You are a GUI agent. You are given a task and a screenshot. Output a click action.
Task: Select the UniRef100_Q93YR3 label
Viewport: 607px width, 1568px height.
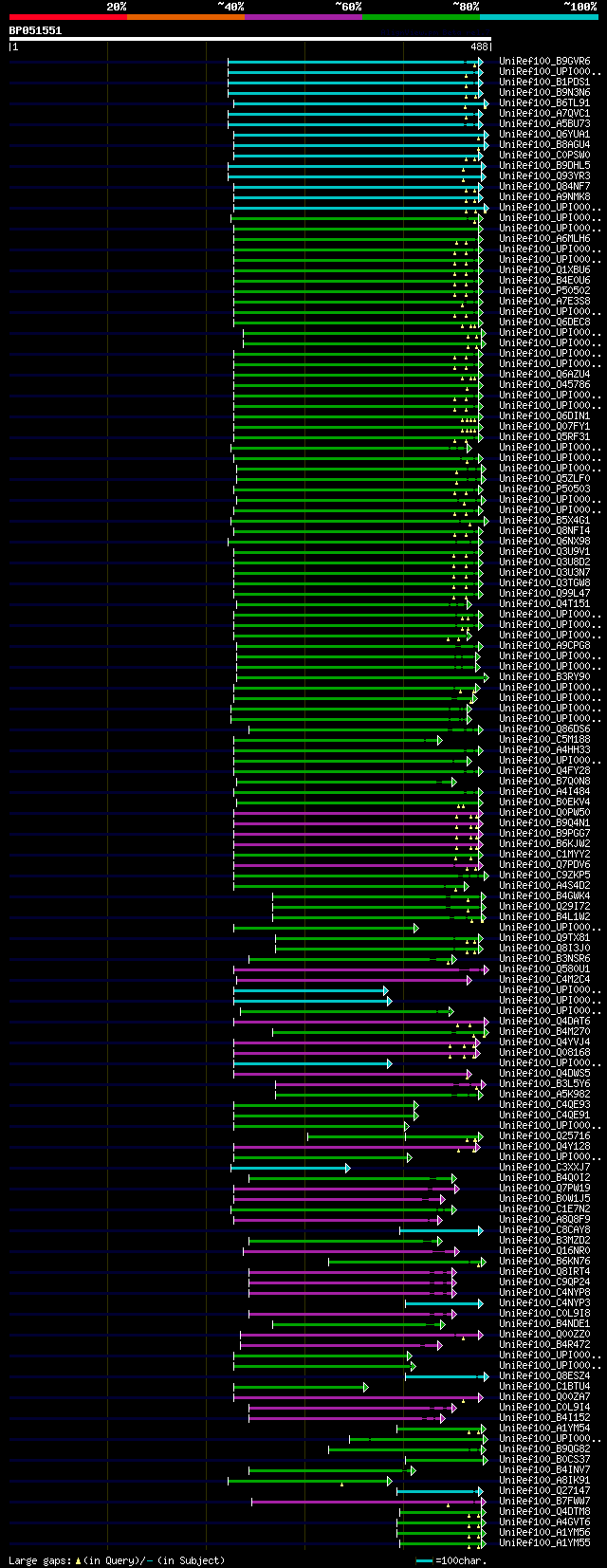click(544, 175)
